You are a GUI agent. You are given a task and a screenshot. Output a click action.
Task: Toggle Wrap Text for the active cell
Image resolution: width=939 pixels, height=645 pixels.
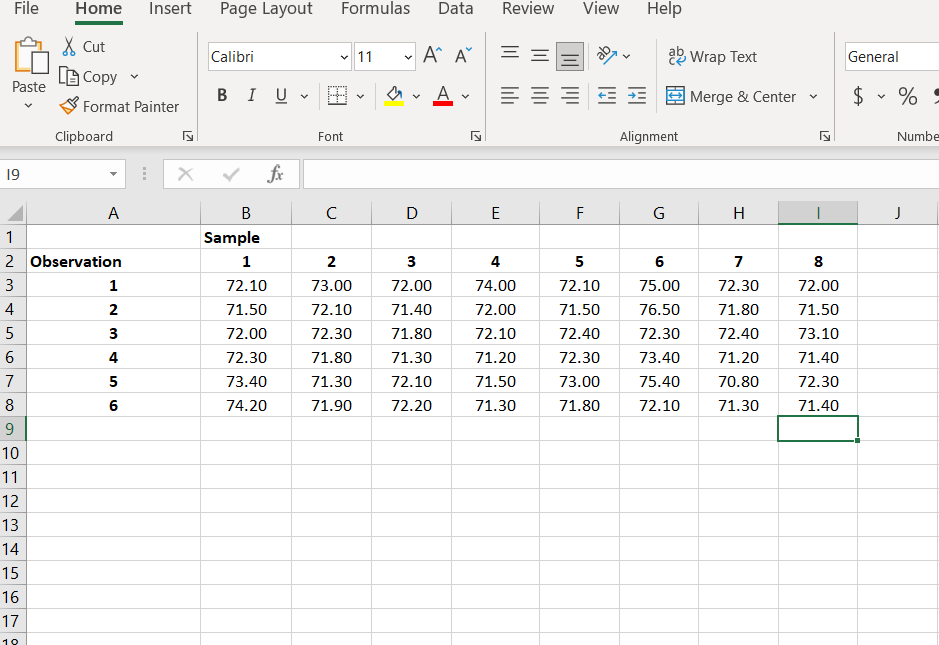[713, 56]
